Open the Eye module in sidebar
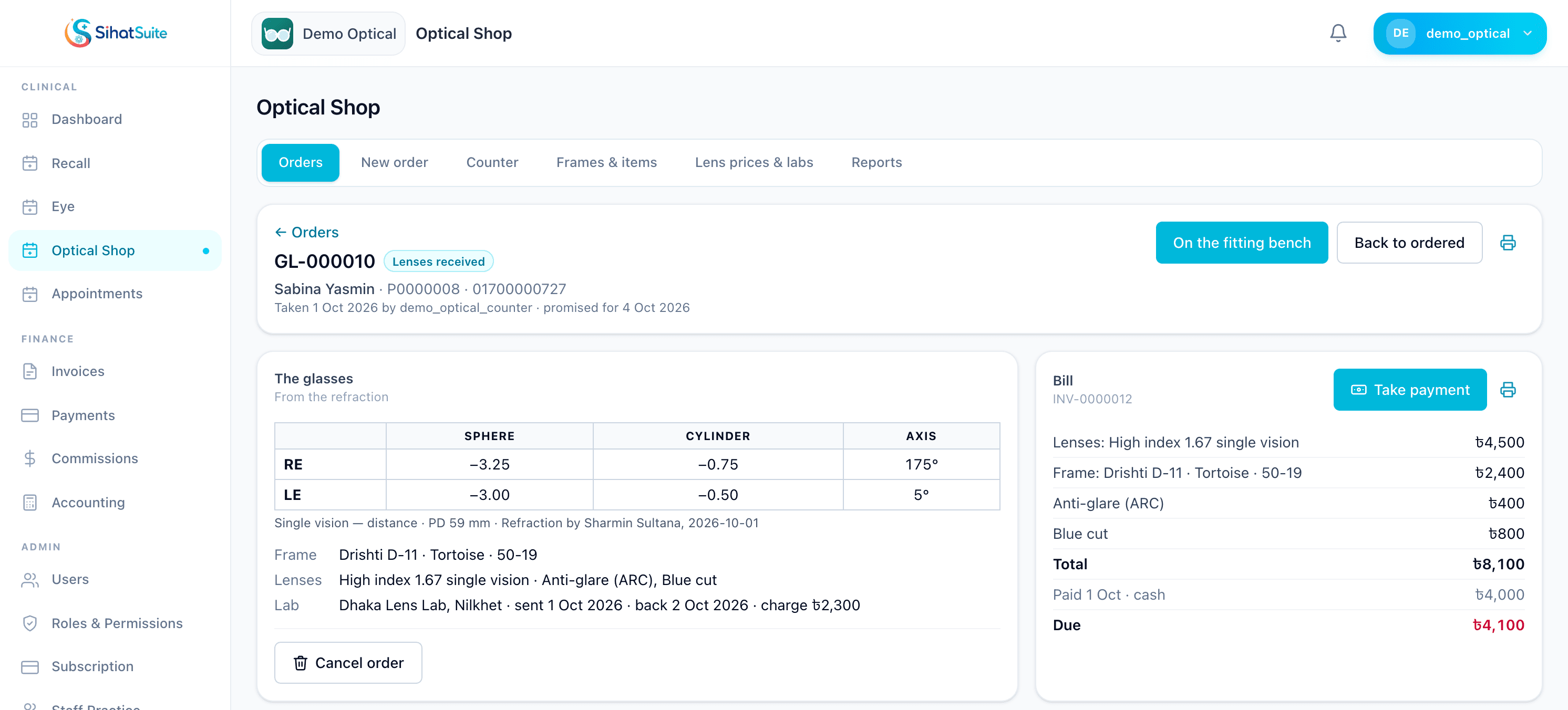The width and height of the screenshot is (1568, 710). pyautogui.click(x=115, y=206)
